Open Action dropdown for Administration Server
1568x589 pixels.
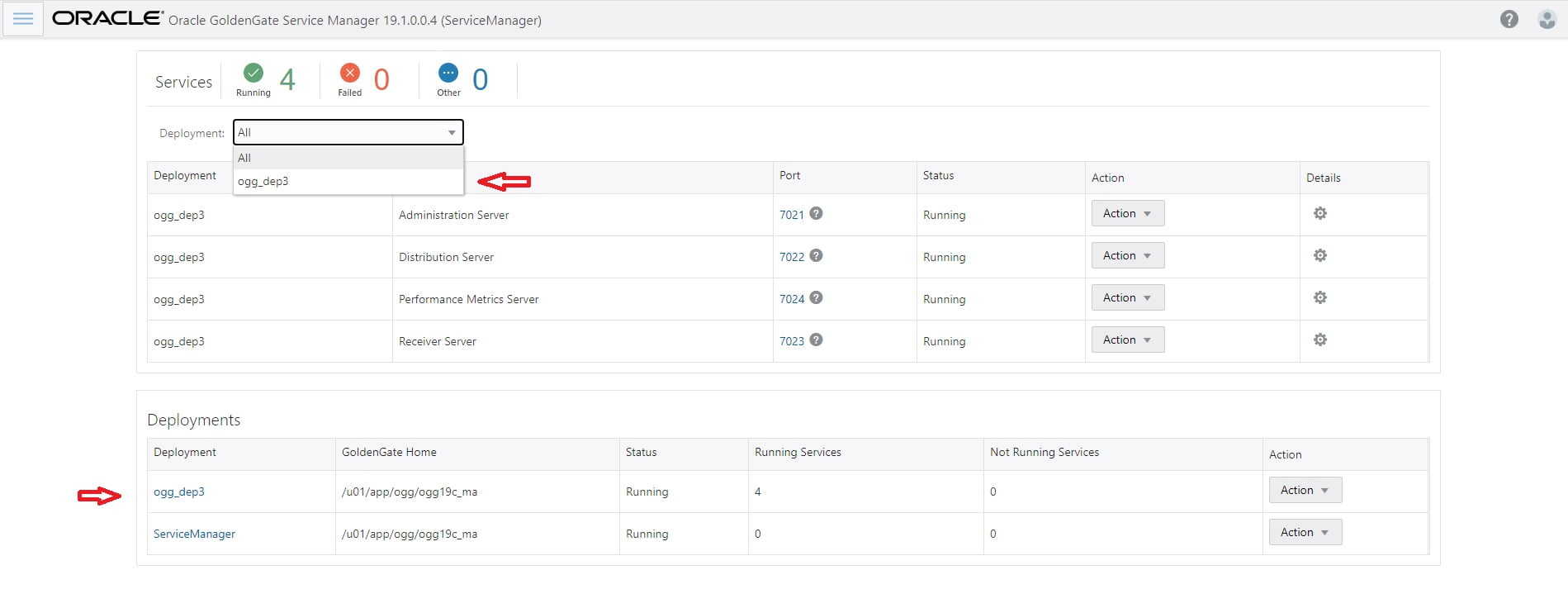point(1127,213)
